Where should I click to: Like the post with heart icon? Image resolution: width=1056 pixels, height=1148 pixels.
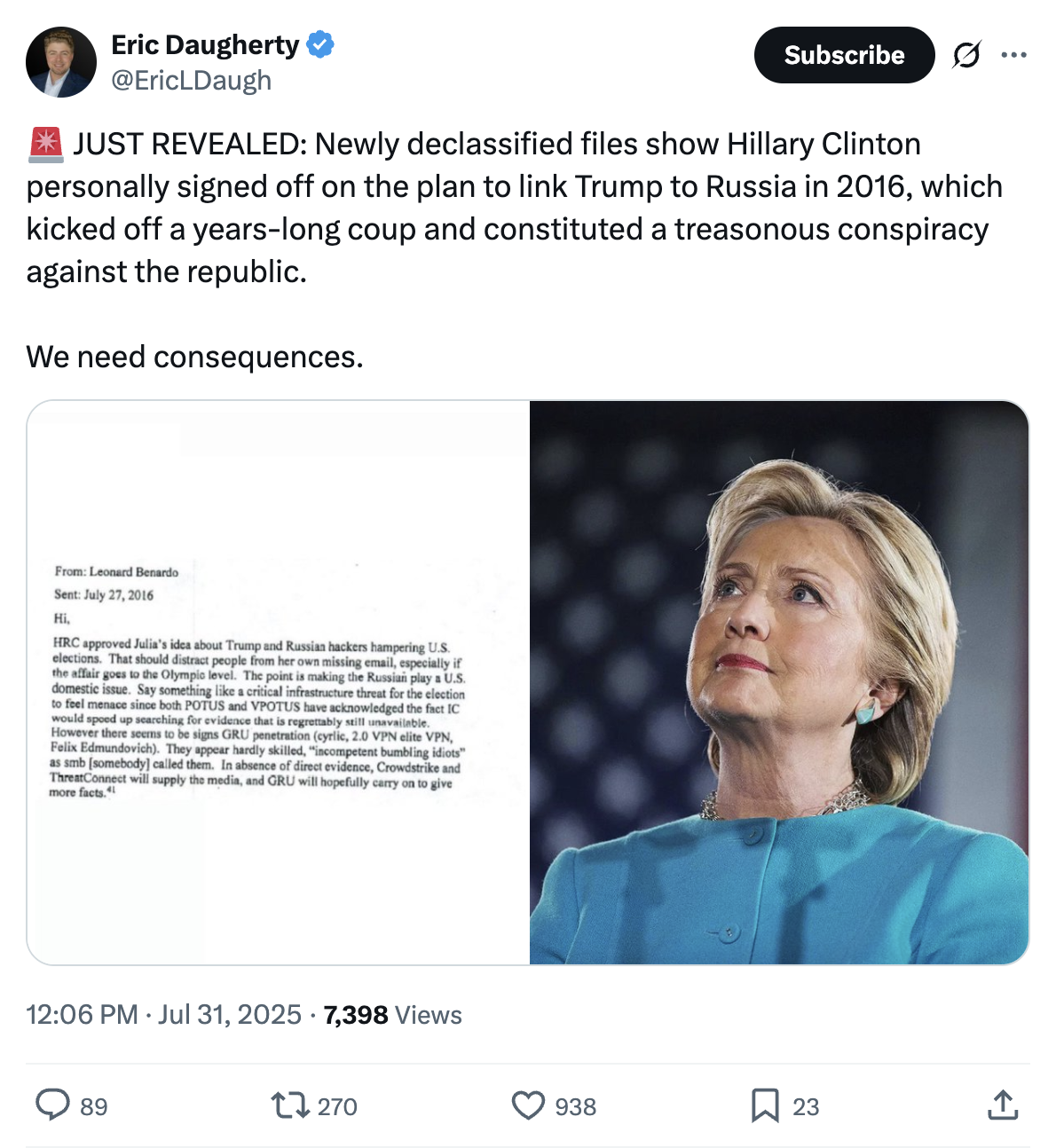tap(528, 1105)
